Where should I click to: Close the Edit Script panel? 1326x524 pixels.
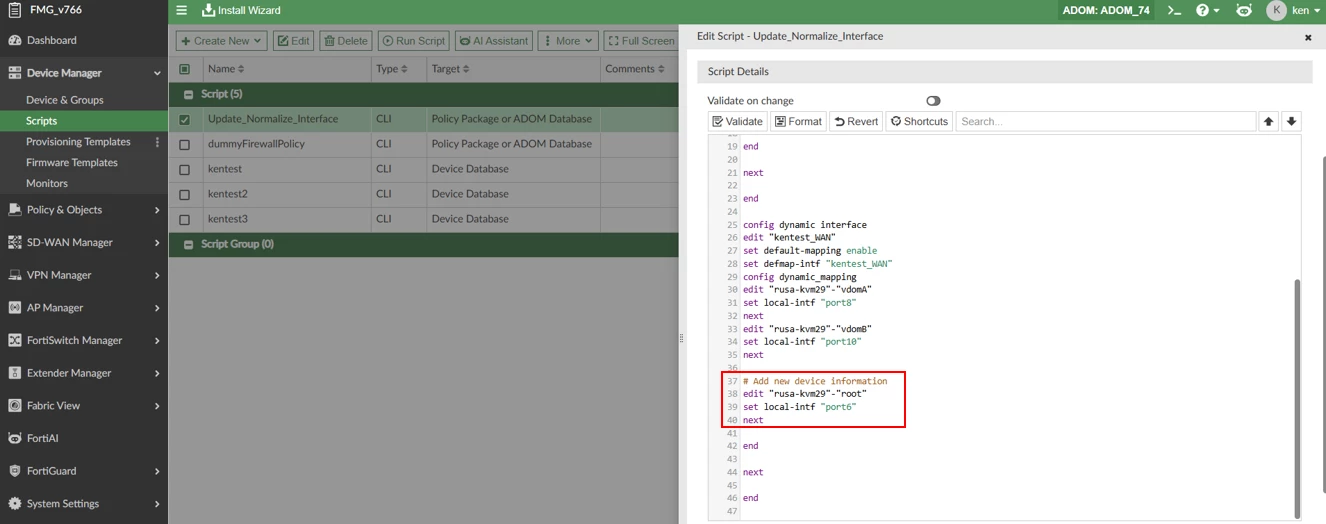(1308, 37)
